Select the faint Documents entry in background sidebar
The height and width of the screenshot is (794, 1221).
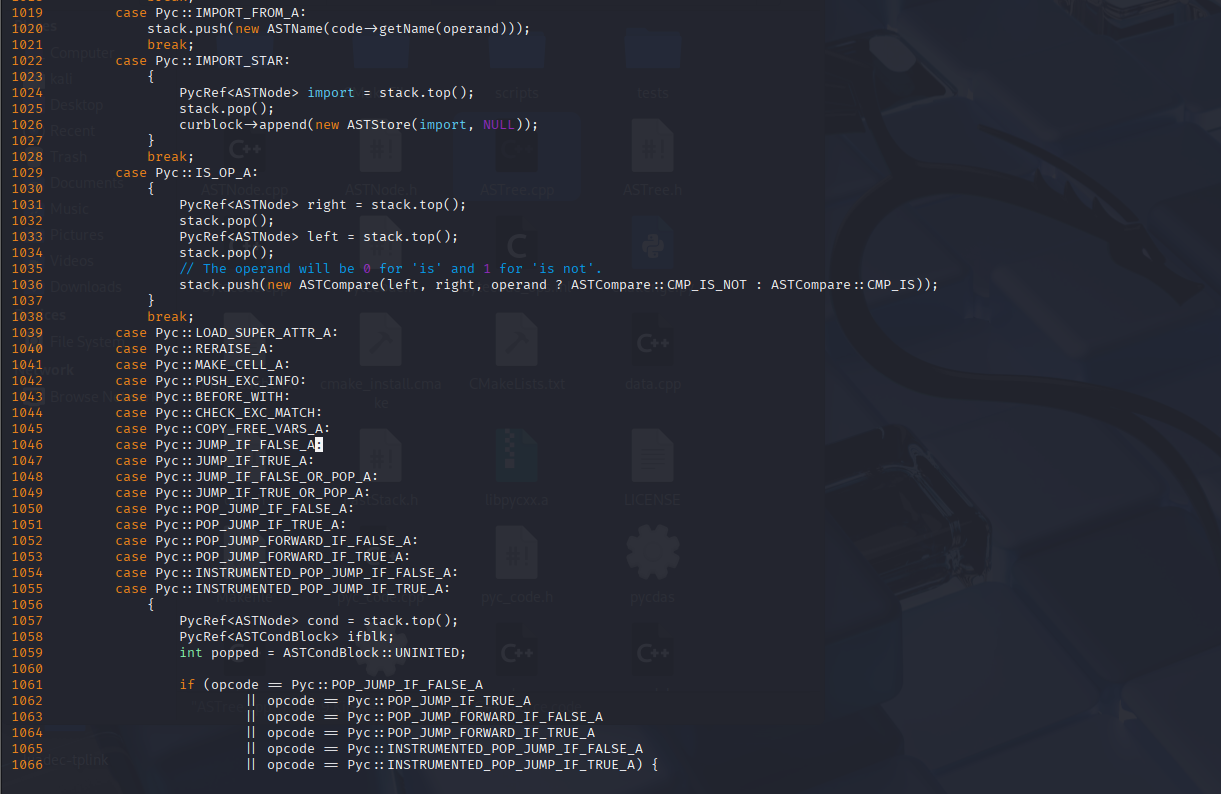[x=88, y=183]
